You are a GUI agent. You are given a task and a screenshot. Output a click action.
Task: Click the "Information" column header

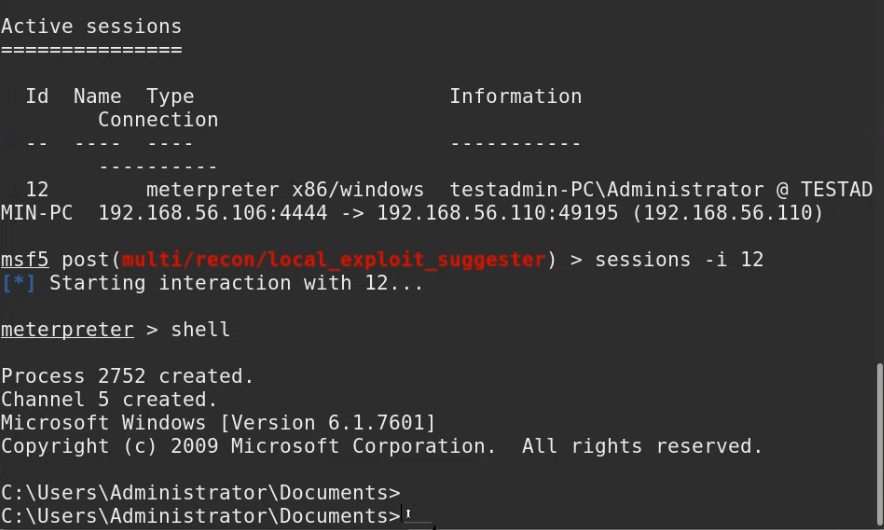pos(515,96)
